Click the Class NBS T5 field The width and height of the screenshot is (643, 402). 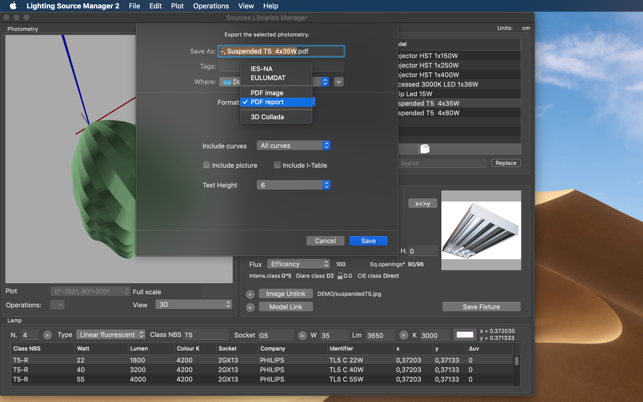(x=205, y=335)
